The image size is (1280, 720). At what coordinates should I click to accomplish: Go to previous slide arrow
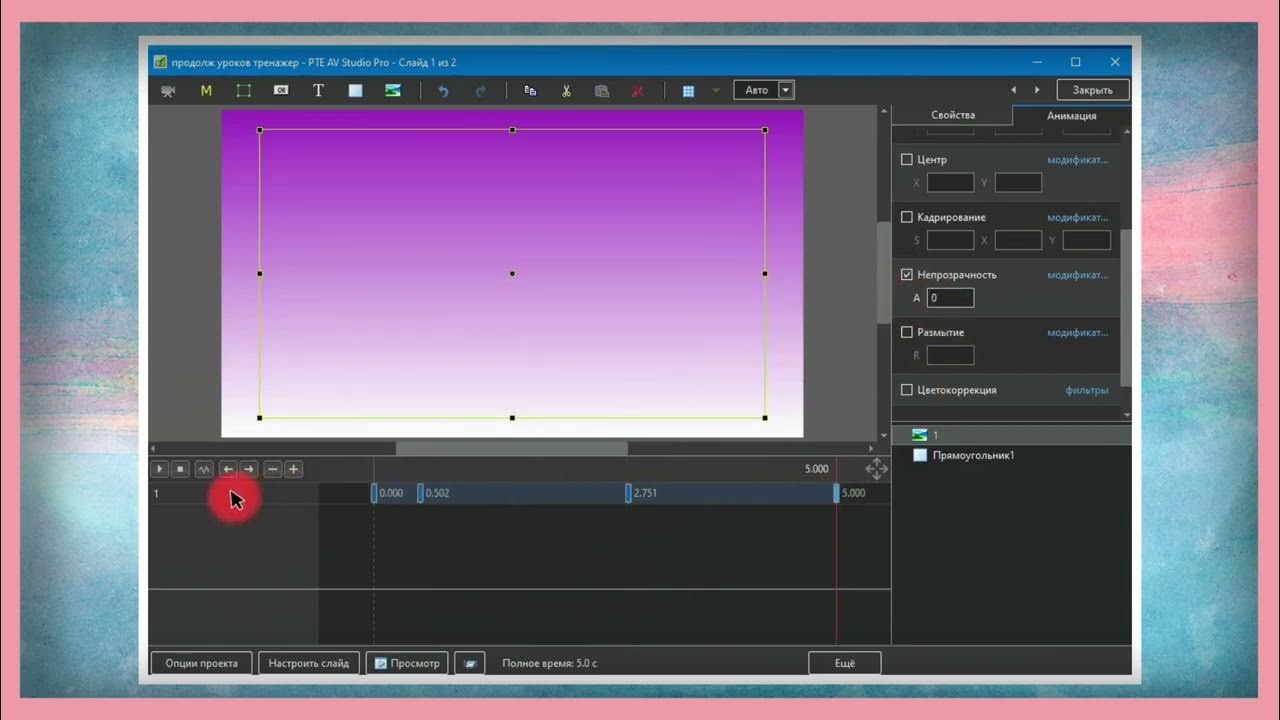[1013, 90]
